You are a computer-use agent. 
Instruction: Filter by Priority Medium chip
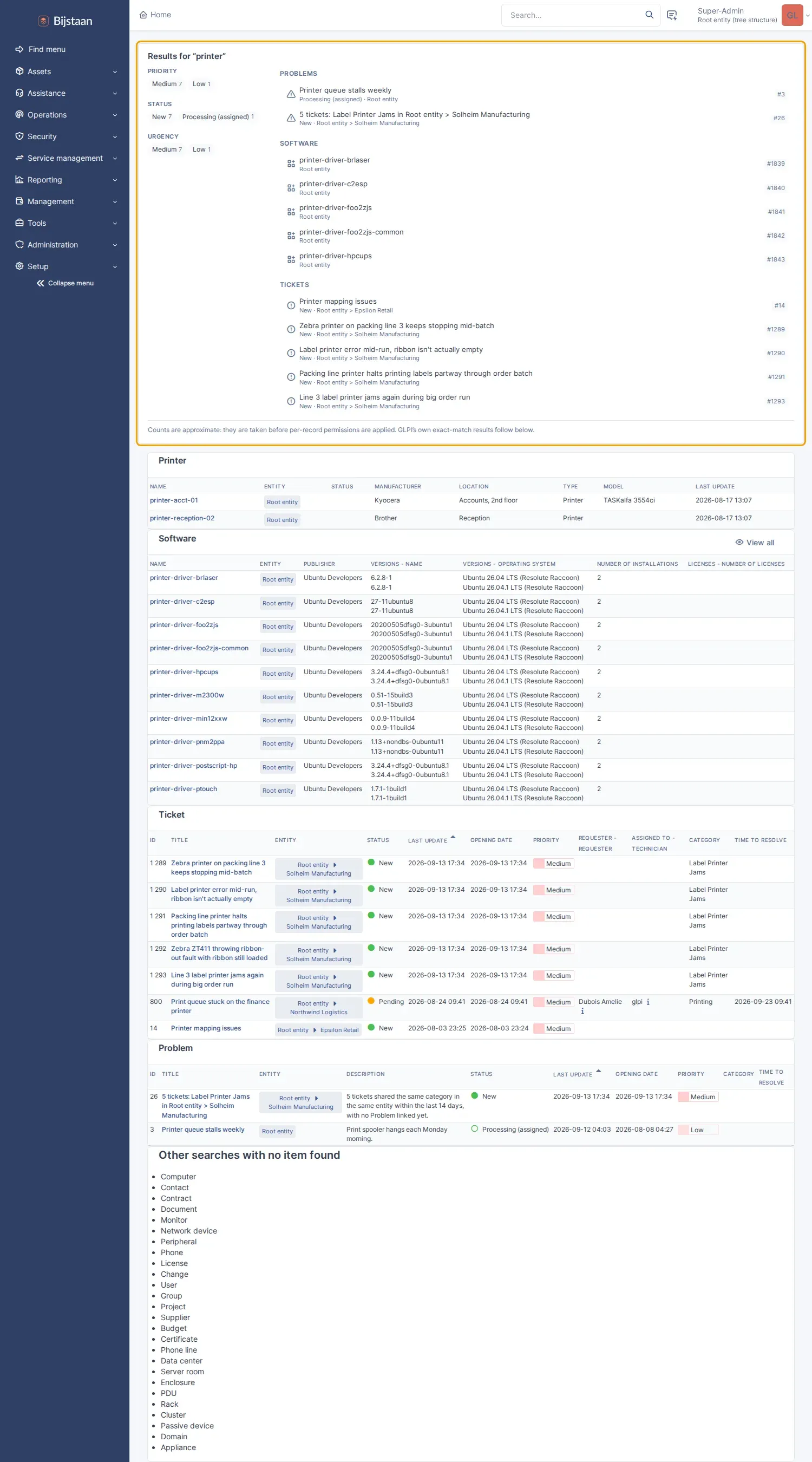[167, 84]
